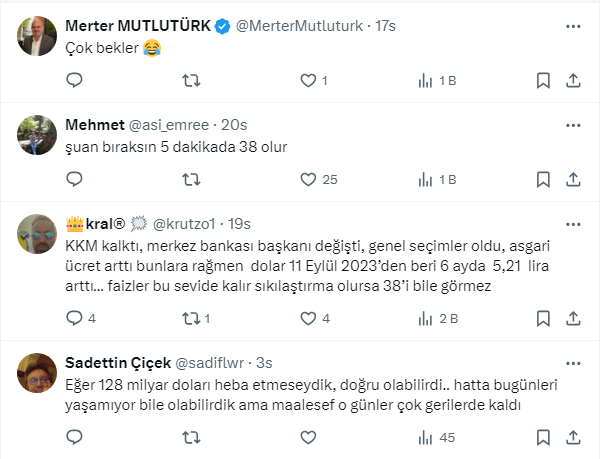Reply to Merter MUTLUTÜRK's tweet
Screen dimensions: 604x459
(x=75, y=80)
